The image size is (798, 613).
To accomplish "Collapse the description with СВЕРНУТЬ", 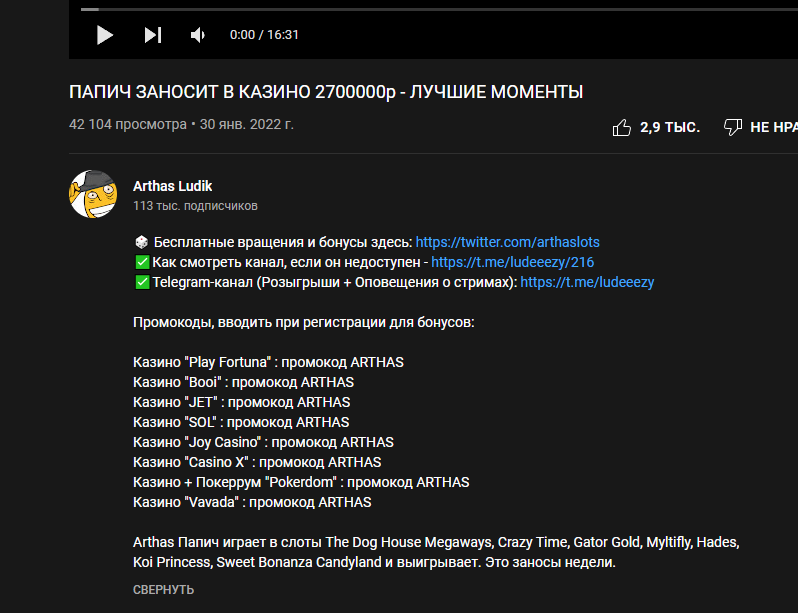I will 163,590.
